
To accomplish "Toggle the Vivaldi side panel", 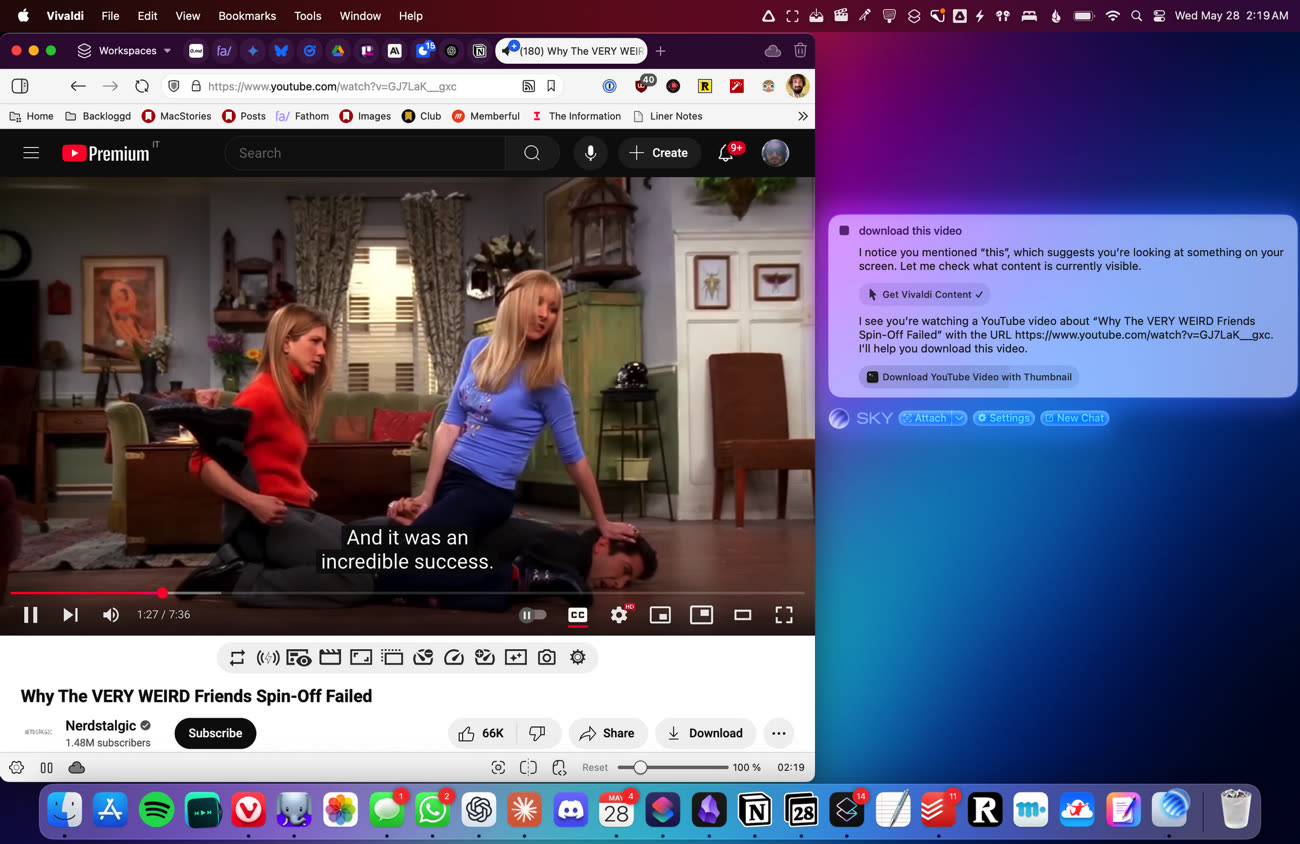I will (20, 86).
